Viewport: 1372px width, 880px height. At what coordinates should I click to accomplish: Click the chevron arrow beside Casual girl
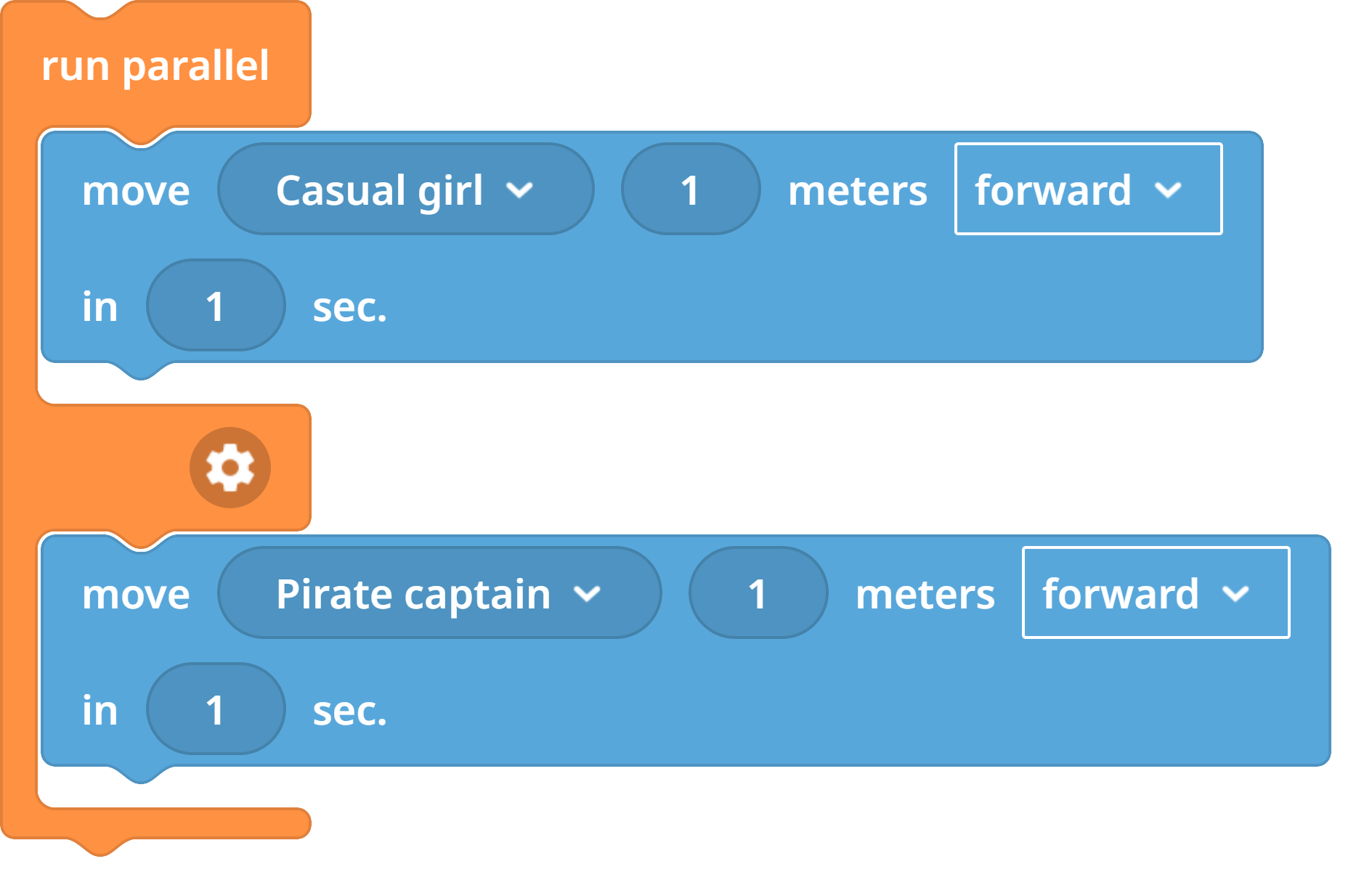[520, 190]
